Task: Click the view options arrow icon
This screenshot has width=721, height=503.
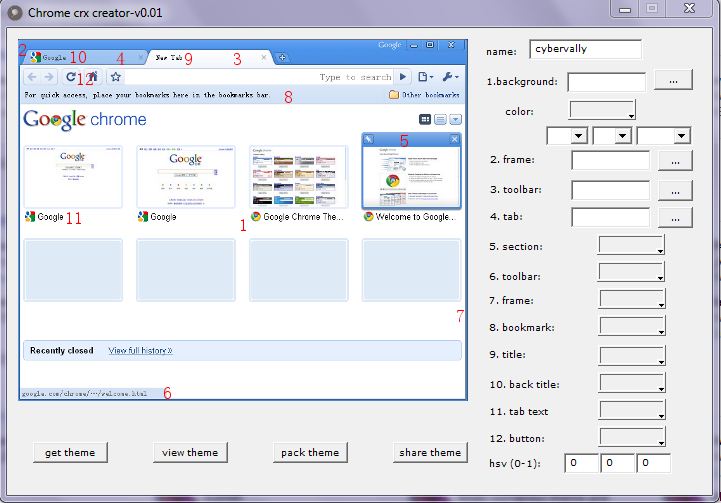Action: (x=455, y=120)
